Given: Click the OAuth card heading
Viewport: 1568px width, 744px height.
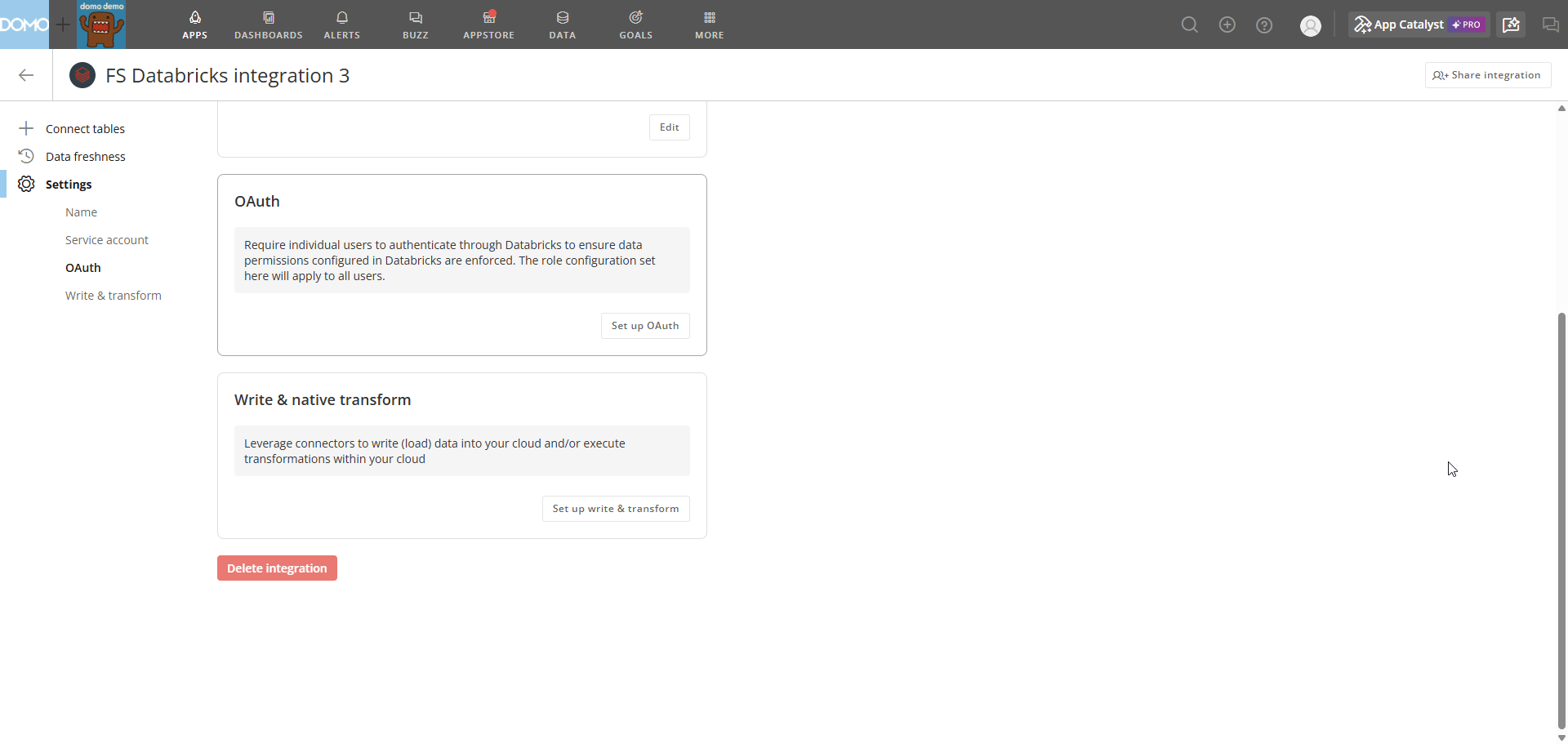Looking at the screenshot, I should pyautogui.click(x=257, y=202).
